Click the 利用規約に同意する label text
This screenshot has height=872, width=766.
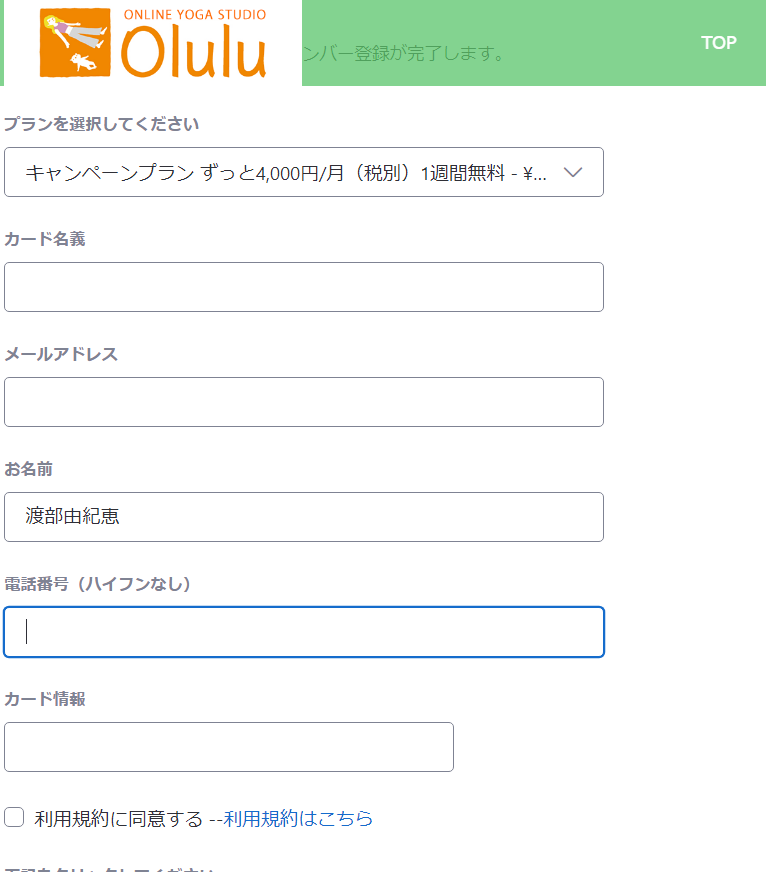point(118,819)
